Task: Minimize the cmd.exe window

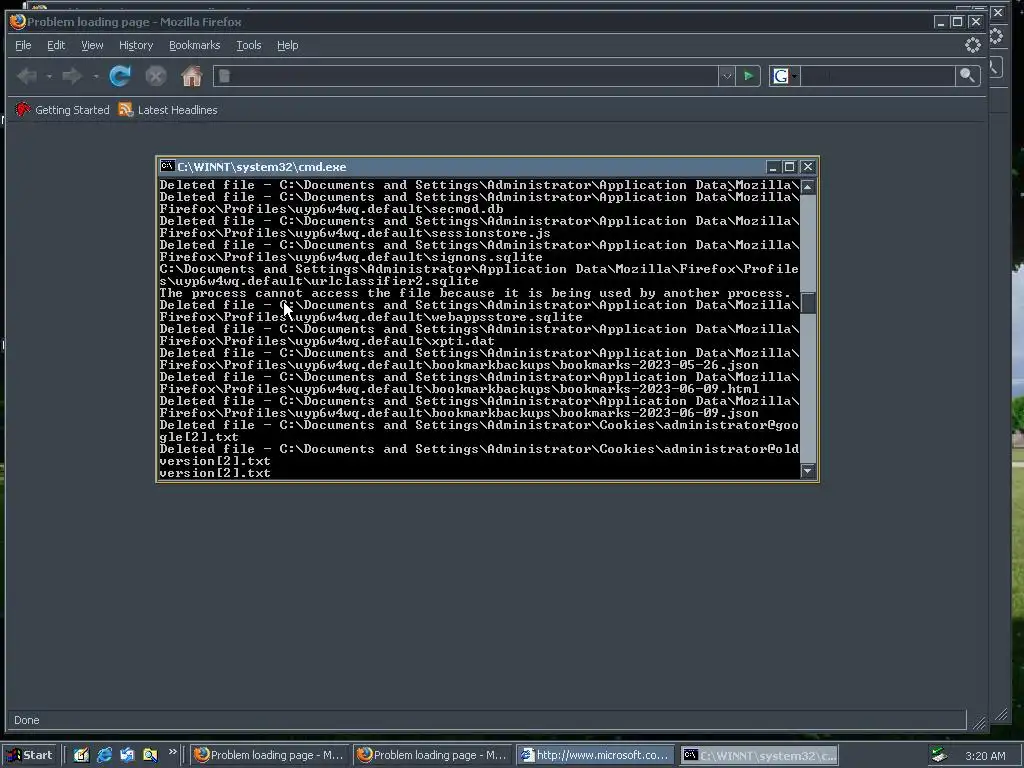Action: pos(773,167)
